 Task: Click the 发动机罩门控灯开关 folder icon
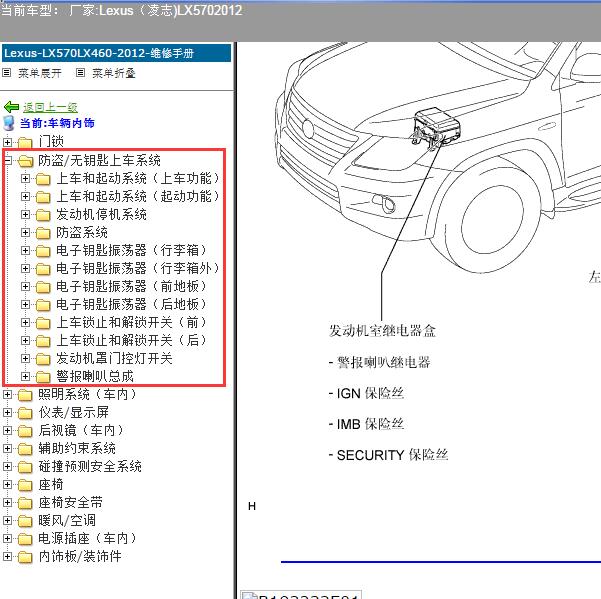point(43,359)
